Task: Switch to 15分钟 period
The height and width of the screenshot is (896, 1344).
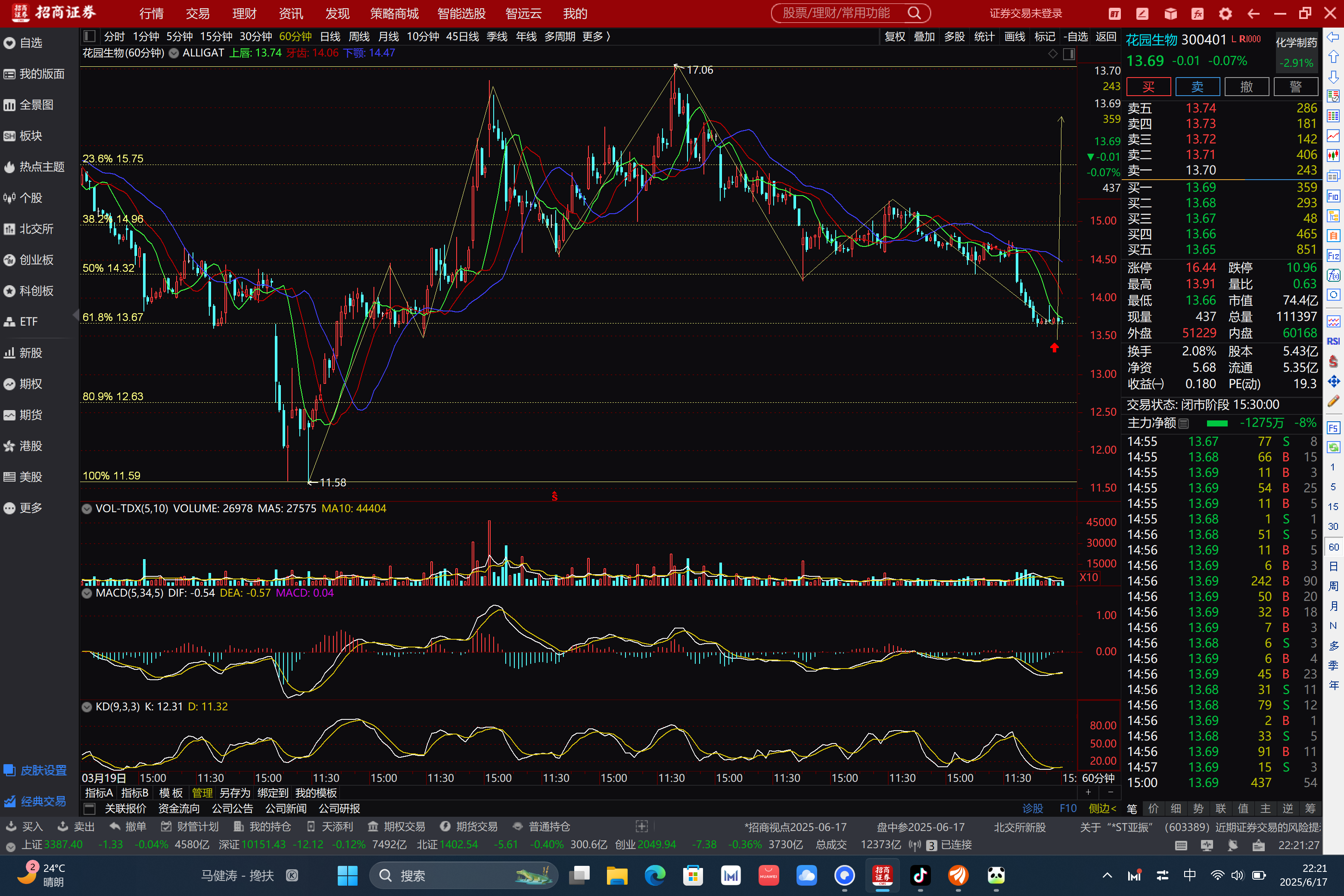Action: [216, 37]
